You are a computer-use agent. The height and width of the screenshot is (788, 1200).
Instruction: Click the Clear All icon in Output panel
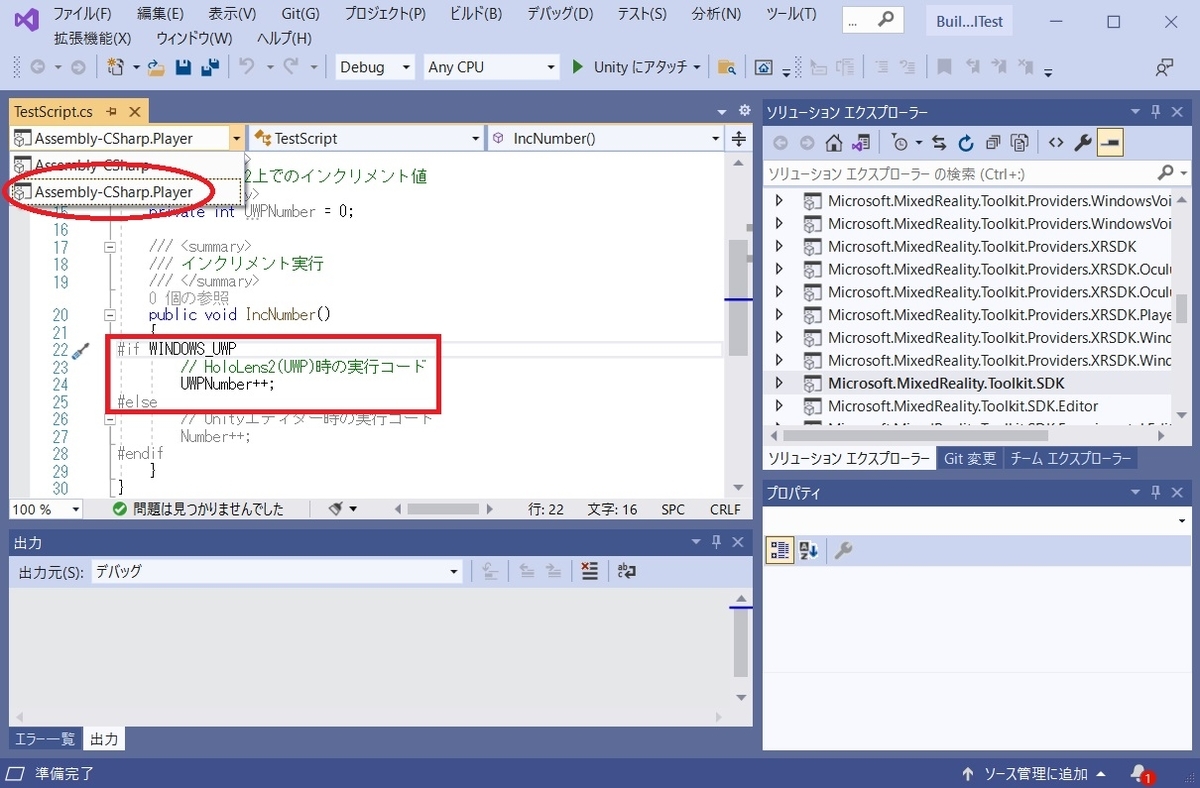tap(589, 571)
